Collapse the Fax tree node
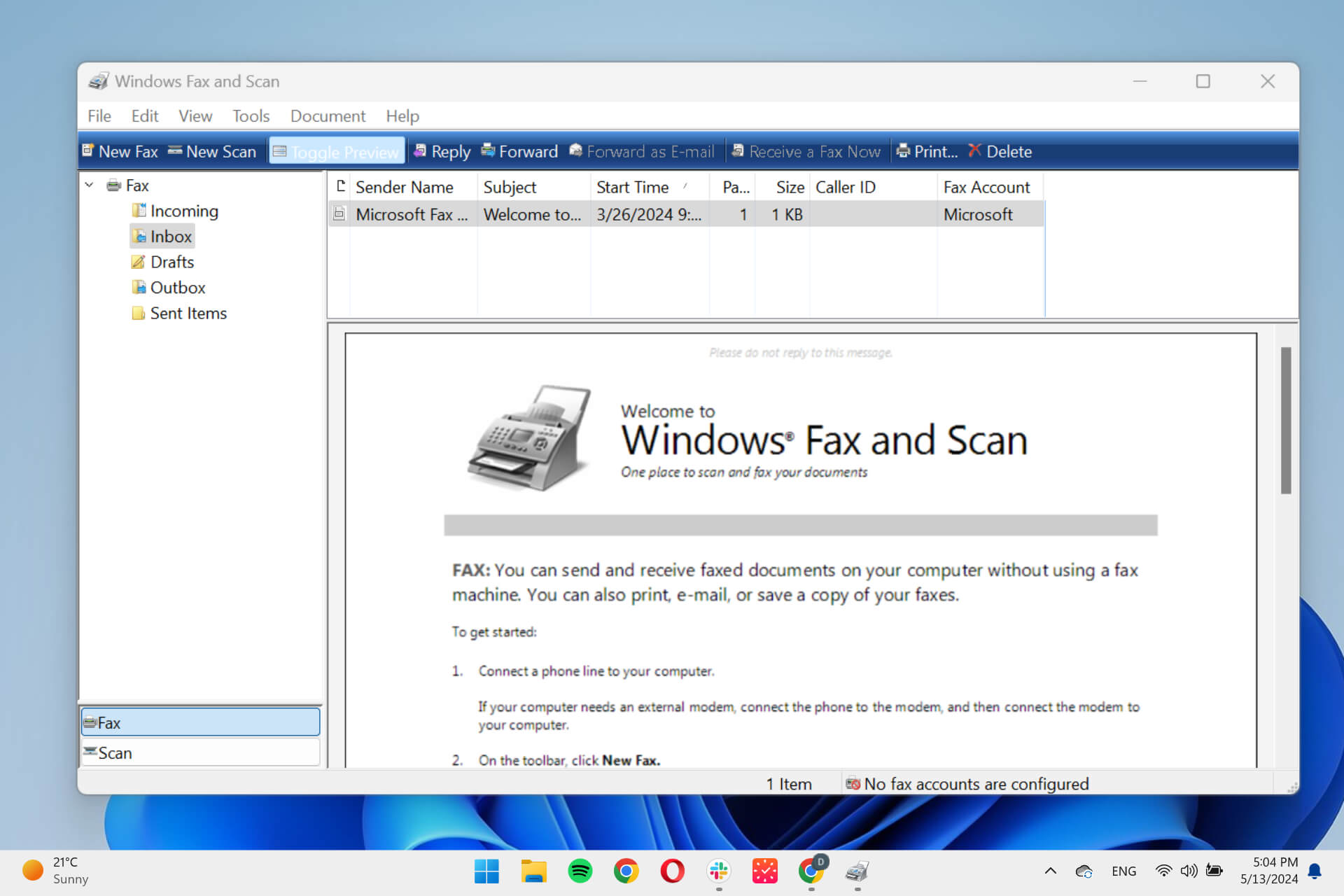Image resolution: width=1344 pixels, height=896 pixels. click(x=89, y=185)
